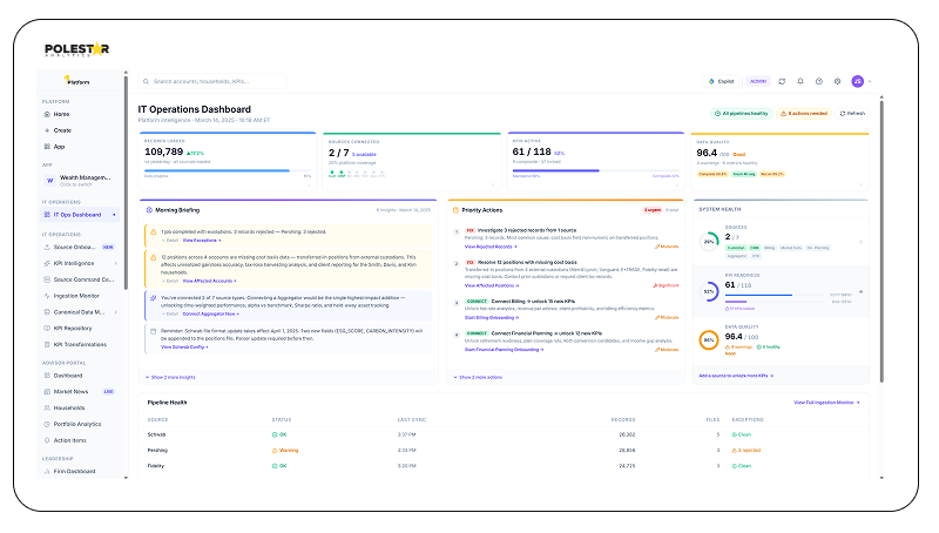Open Source Command Center in sidebar
This screenshot has width=939, height=533.
coord(78,279)
